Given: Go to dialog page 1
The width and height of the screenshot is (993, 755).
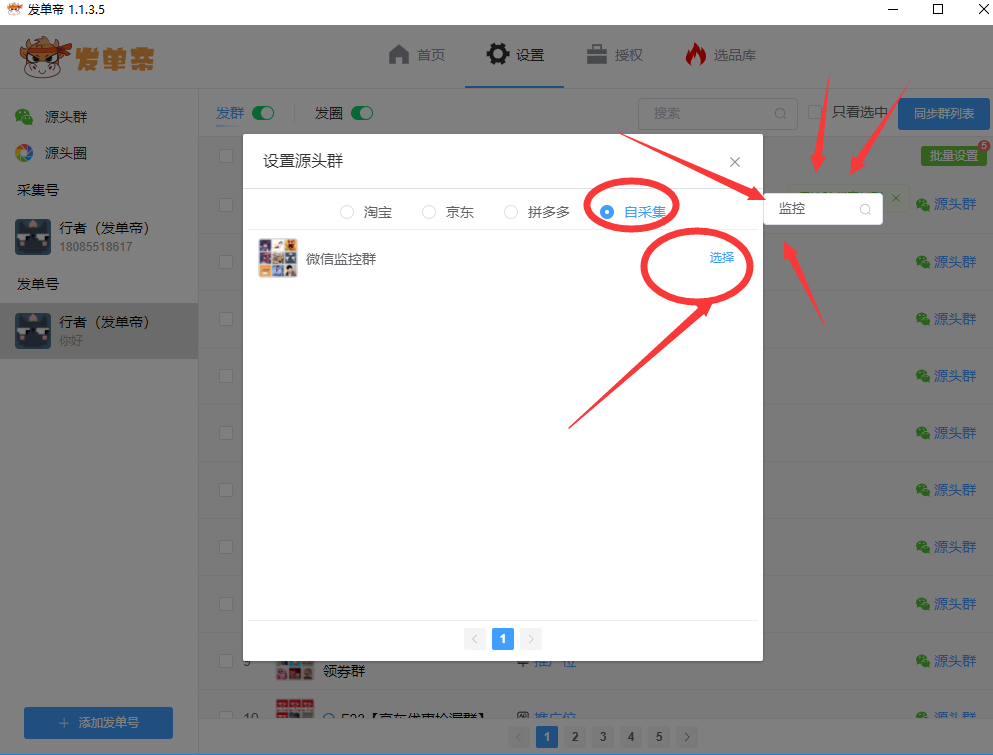Looking at the screenshot, I should click(x=503, y=638).
